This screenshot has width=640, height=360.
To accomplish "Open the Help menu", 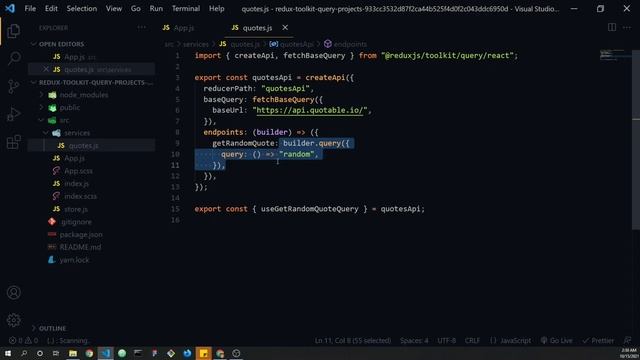I will pyautogui.click(x=216, y=9).
